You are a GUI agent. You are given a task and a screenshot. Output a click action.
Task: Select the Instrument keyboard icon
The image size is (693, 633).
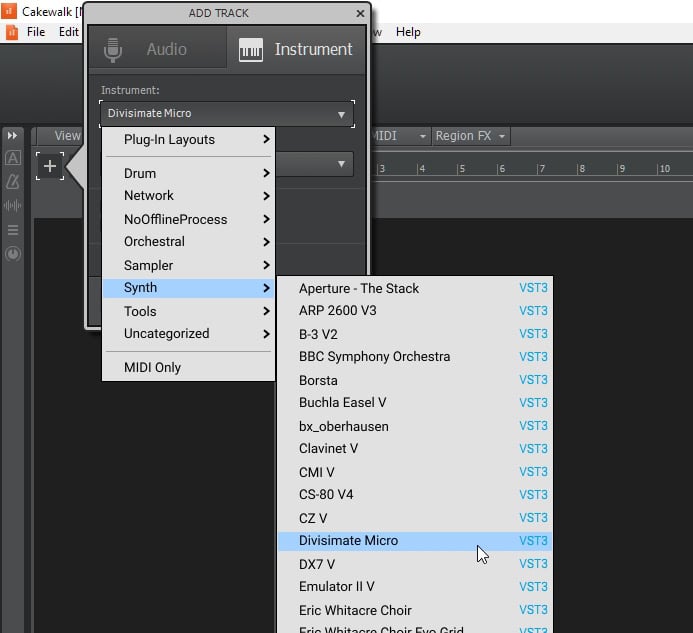click(251, 50)
